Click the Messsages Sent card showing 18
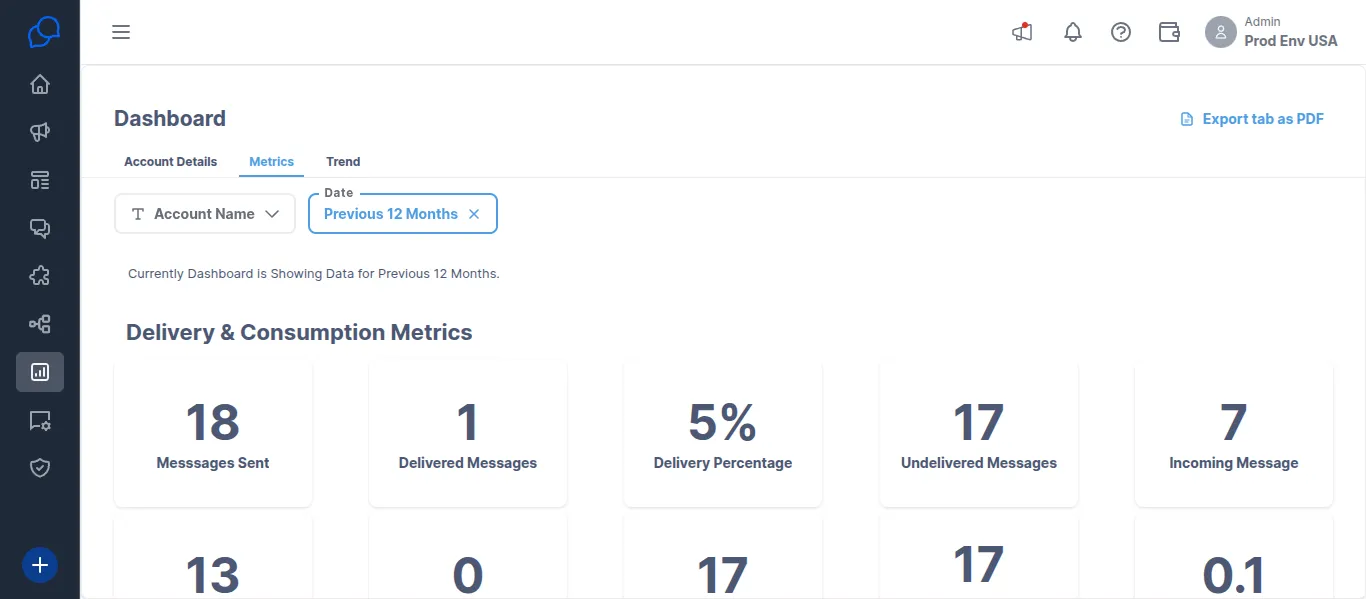Image resolution: width=1366 pixels, height=599 pixels. tap(213, 434)
